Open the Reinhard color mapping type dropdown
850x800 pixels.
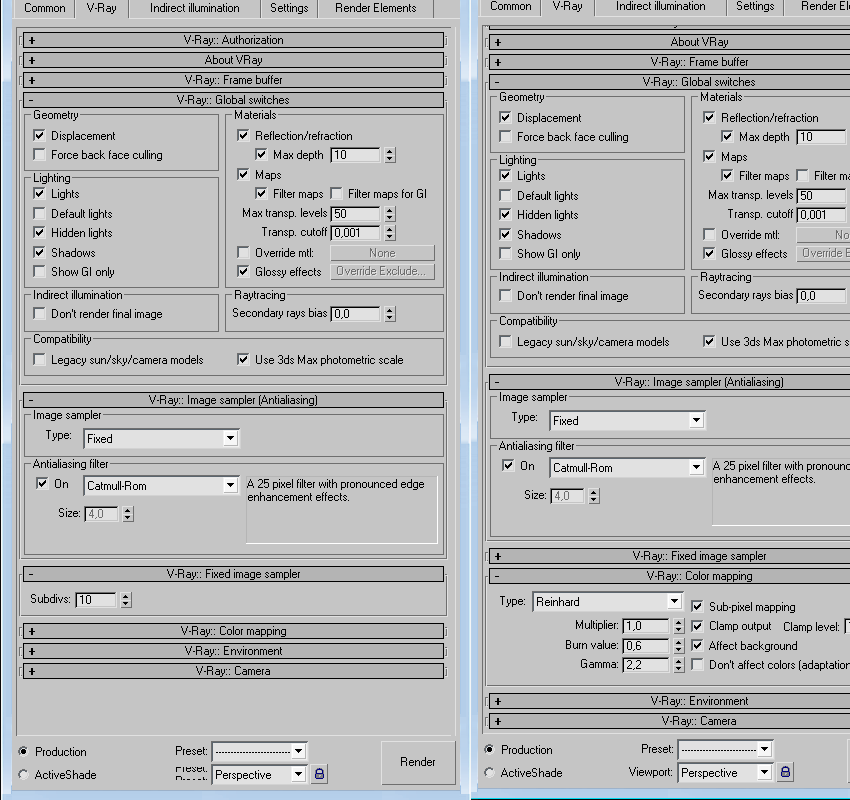[x=674, y=602]
